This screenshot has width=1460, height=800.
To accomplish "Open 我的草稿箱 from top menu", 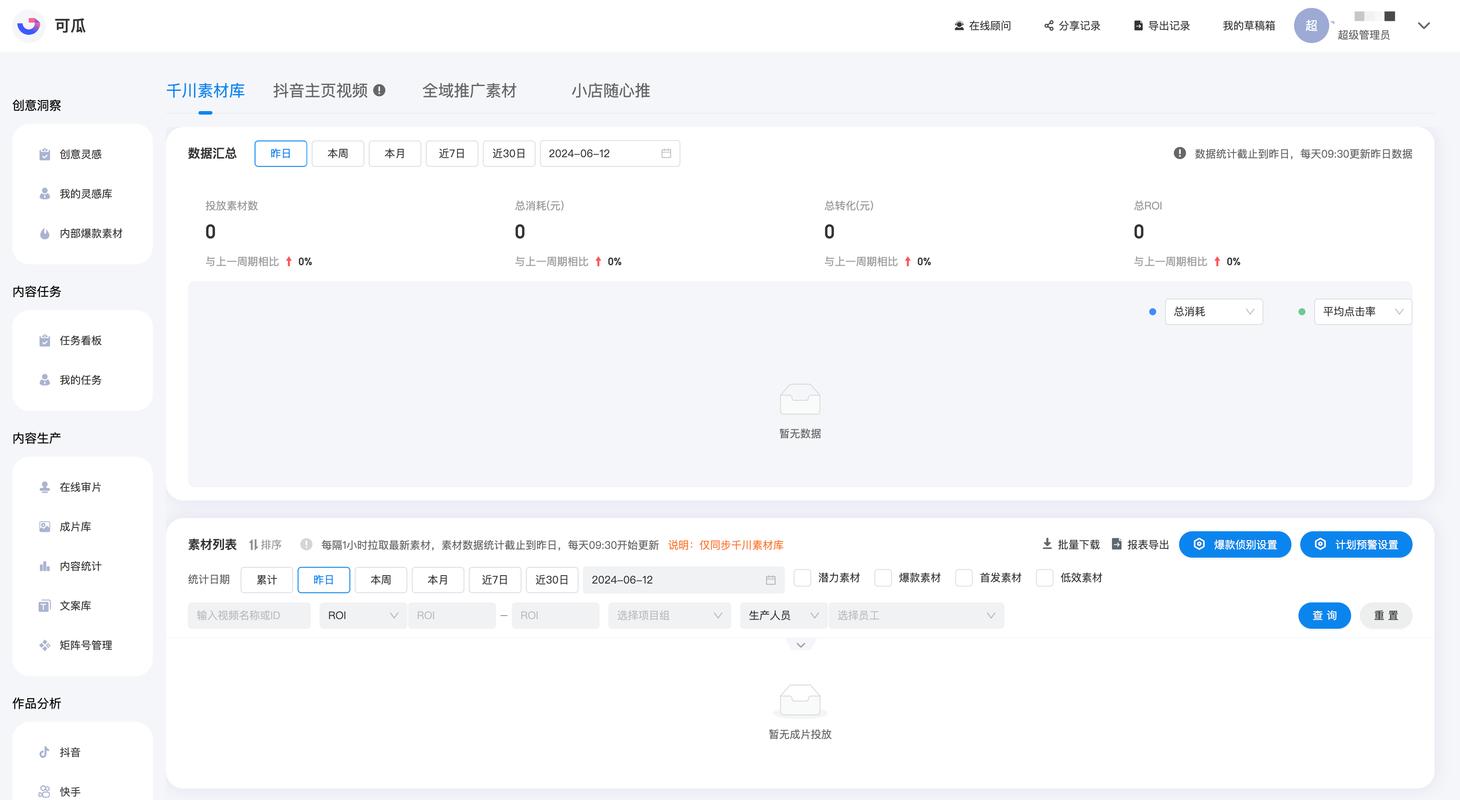I will pyautogui.click(x=1249, y=26).
